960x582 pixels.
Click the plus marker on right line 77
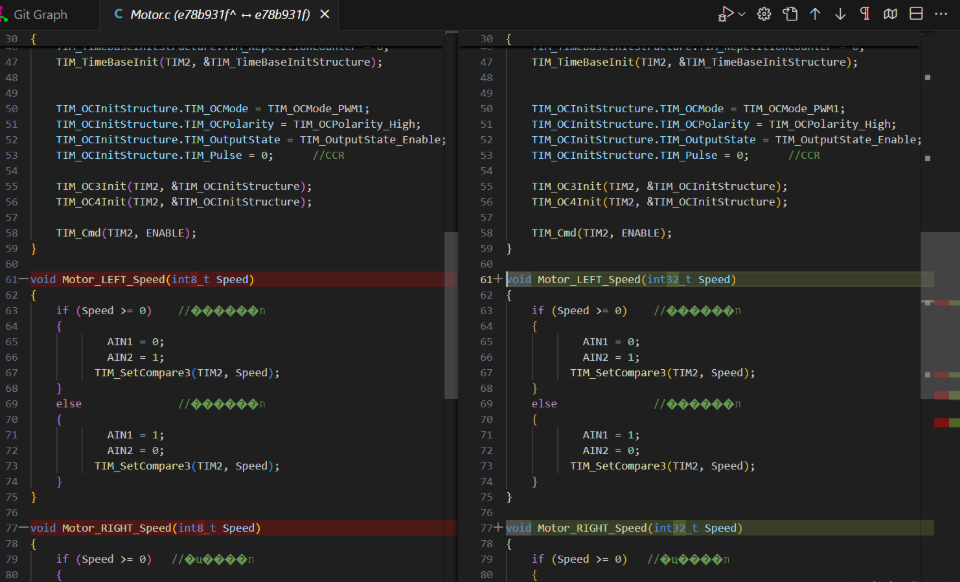[x=498, y=528]
